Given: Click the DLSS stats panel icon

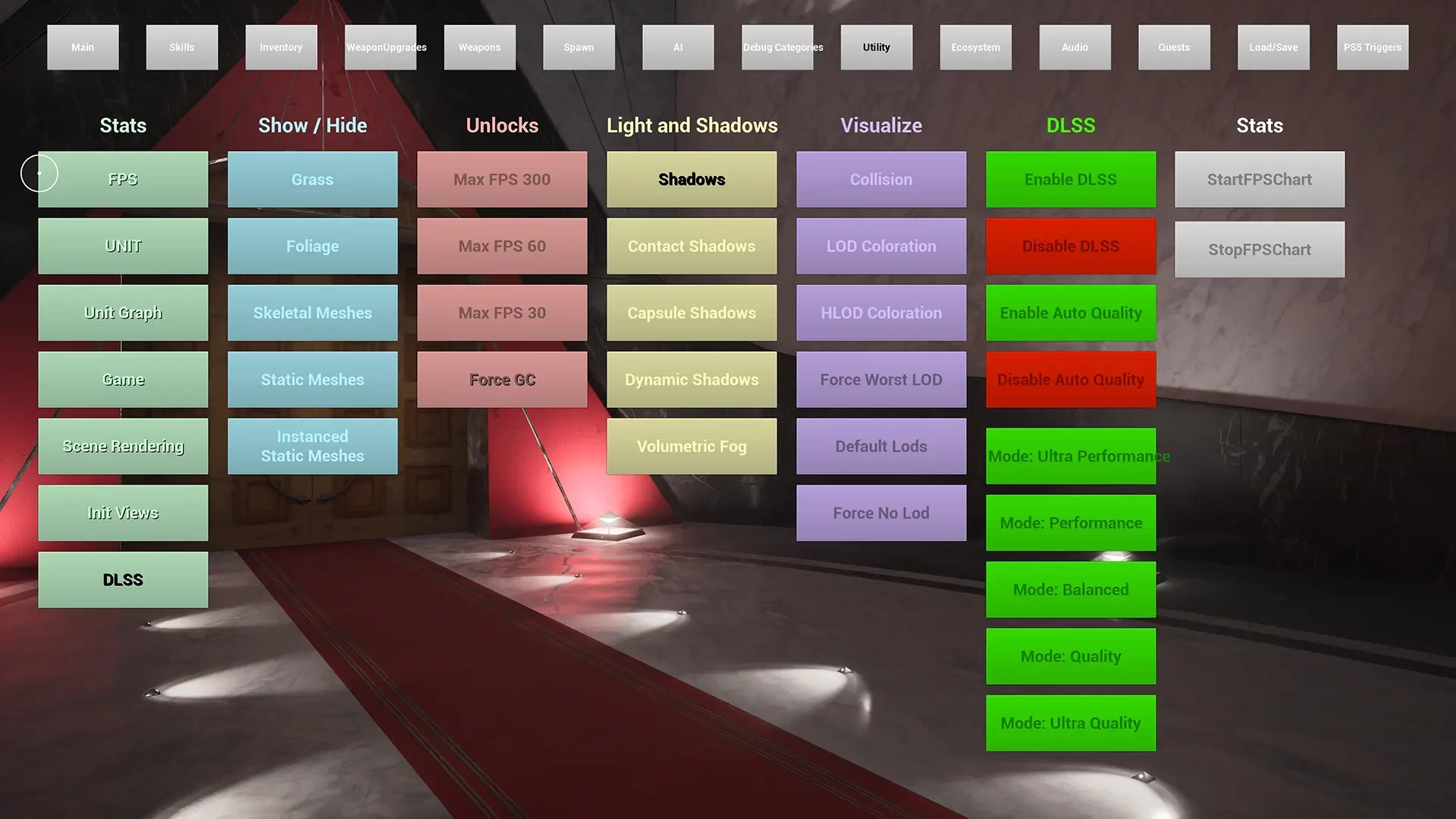Looking at the screenshot, I should 122,579.
